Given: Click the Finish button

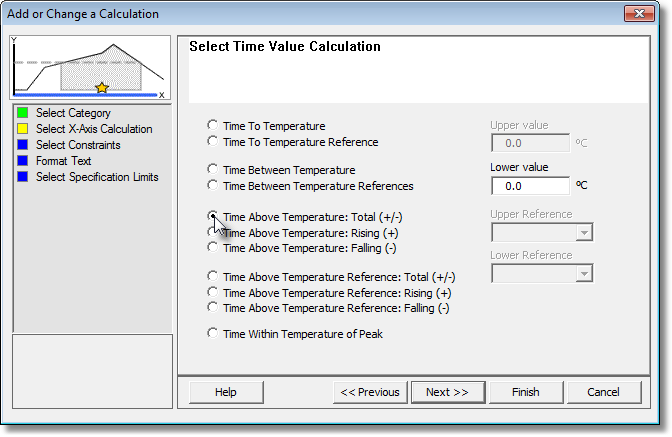Looking at the screenshot, I should point(526,392).
